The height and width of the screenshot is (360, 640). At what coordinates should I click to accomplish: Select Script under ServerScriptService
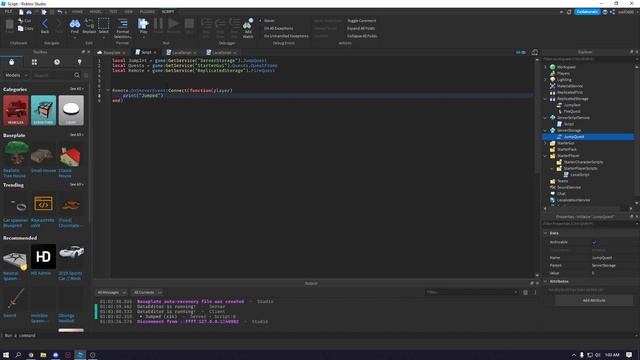(x=569, y=124)
